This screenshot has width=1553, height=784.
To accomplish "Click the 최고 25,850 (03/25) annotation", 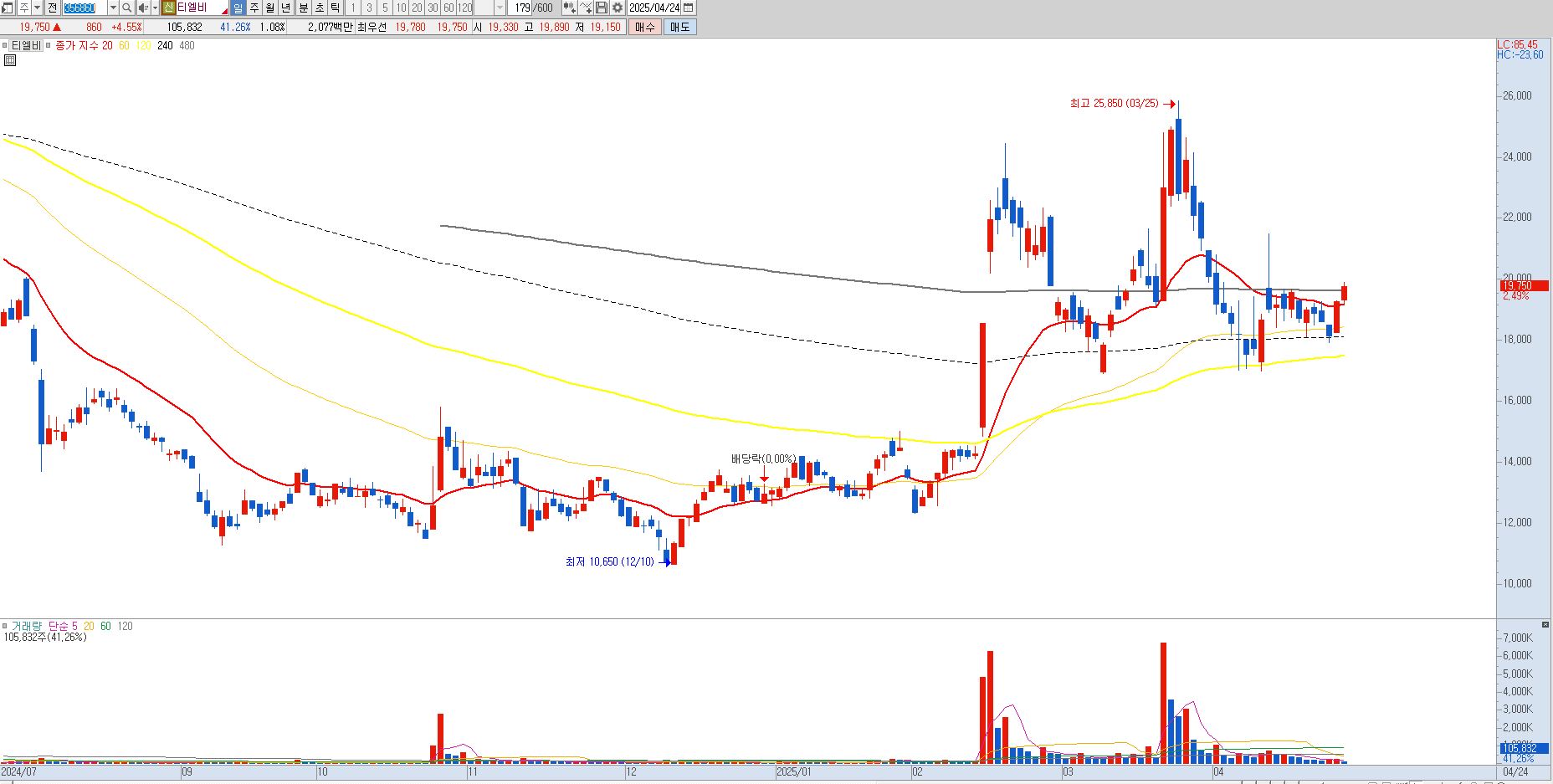I will pyautogui.click(x=1114, y=104).
